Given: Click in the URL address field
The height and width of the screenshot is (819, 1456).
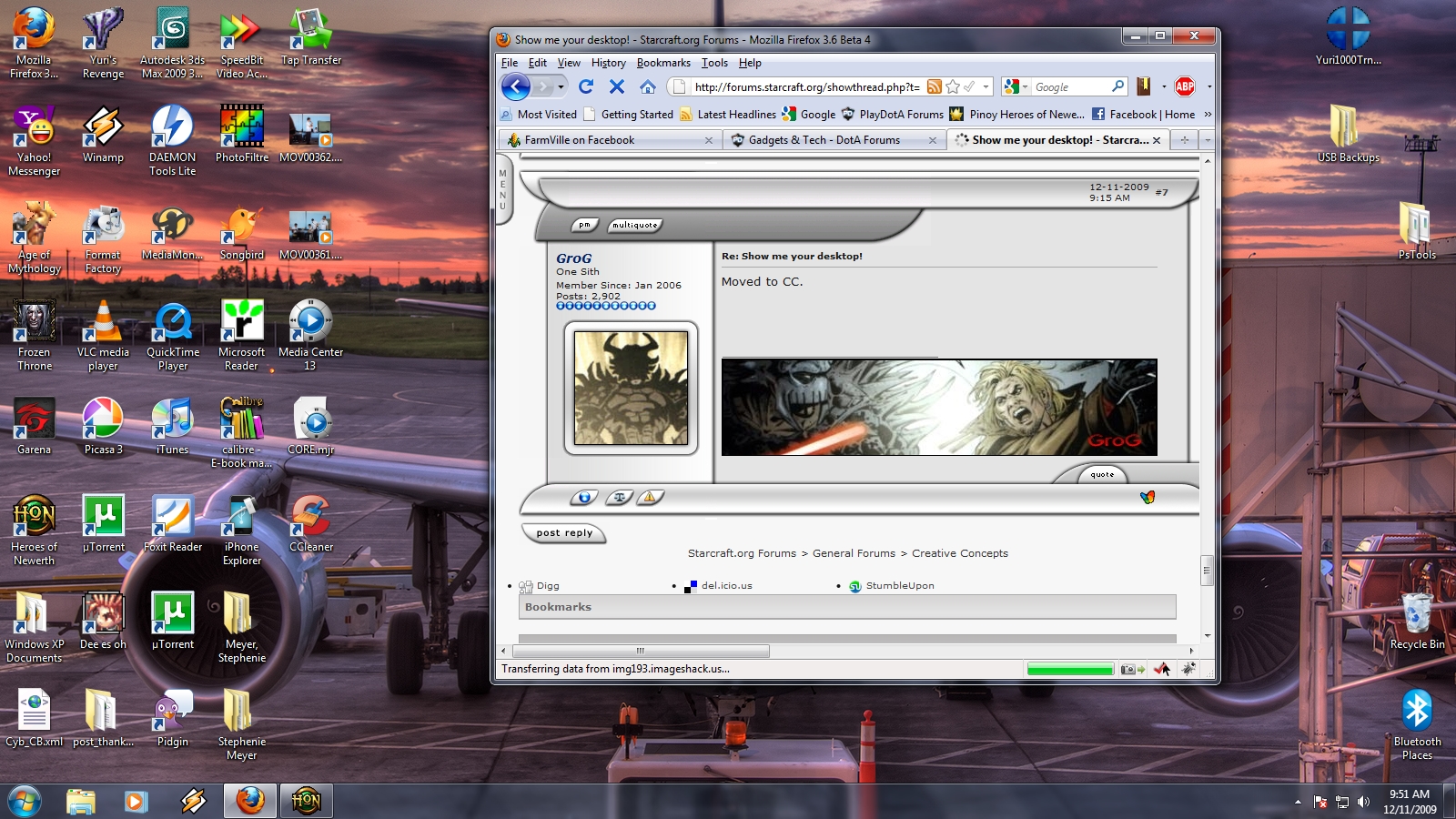Looking at the screenshot, I should [806, 86].
